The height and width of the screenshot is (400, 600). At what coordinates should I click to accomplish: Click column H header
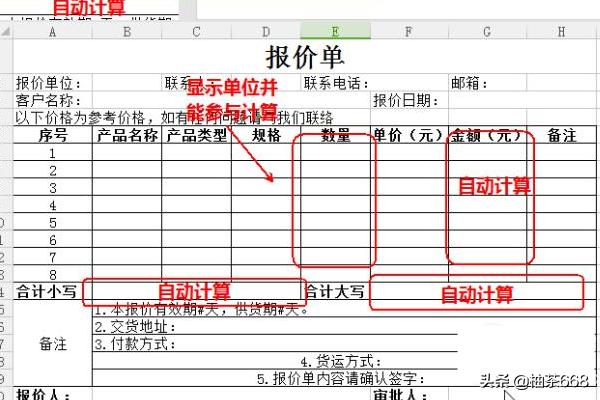pyautogui.click(x=561, y=32)
